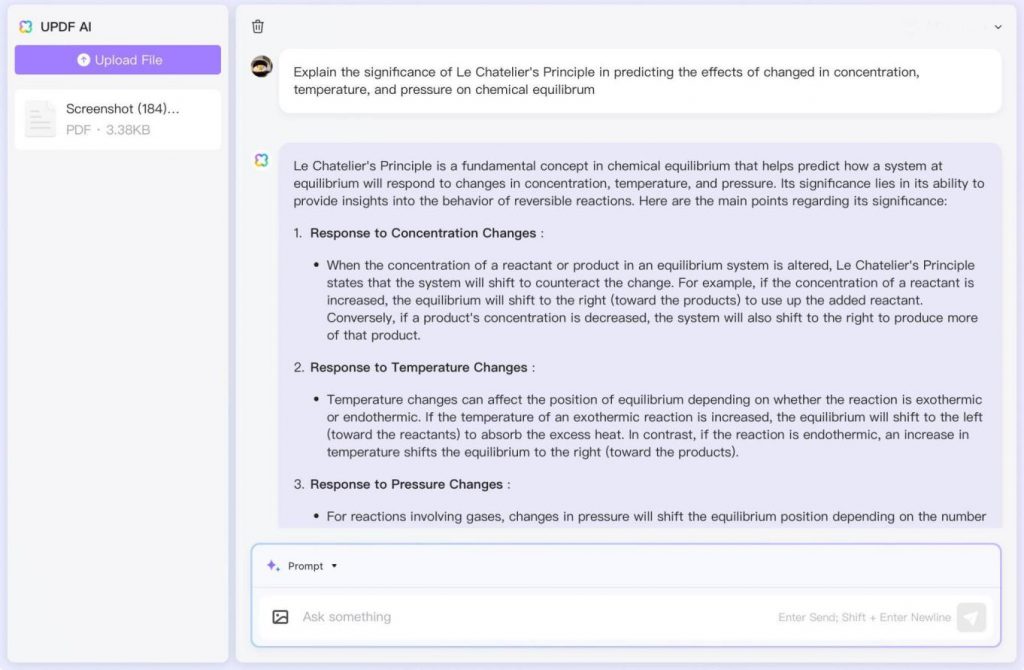Delete chat with the trash icon
Viewport: 1024px width, 670px height.
pos(258,27)
